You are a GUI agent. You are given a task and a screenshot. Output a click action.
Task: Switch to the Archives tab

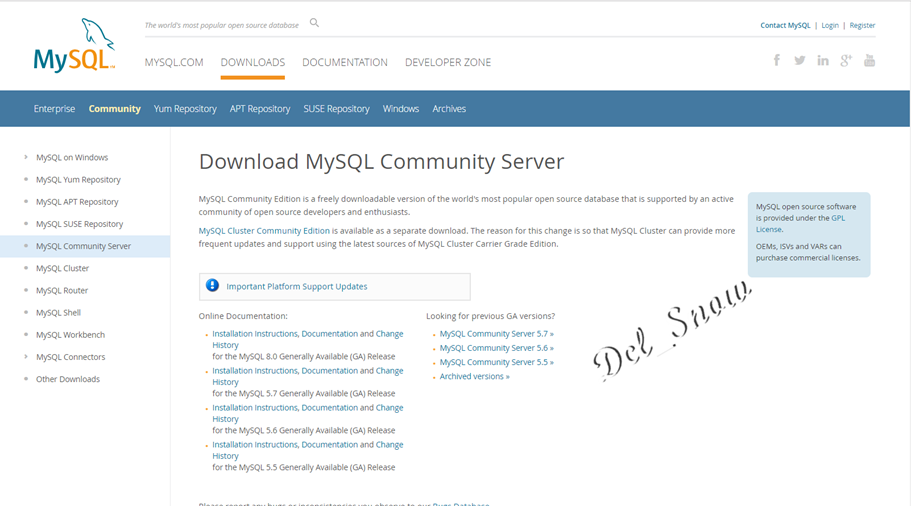tap(449, 109)
